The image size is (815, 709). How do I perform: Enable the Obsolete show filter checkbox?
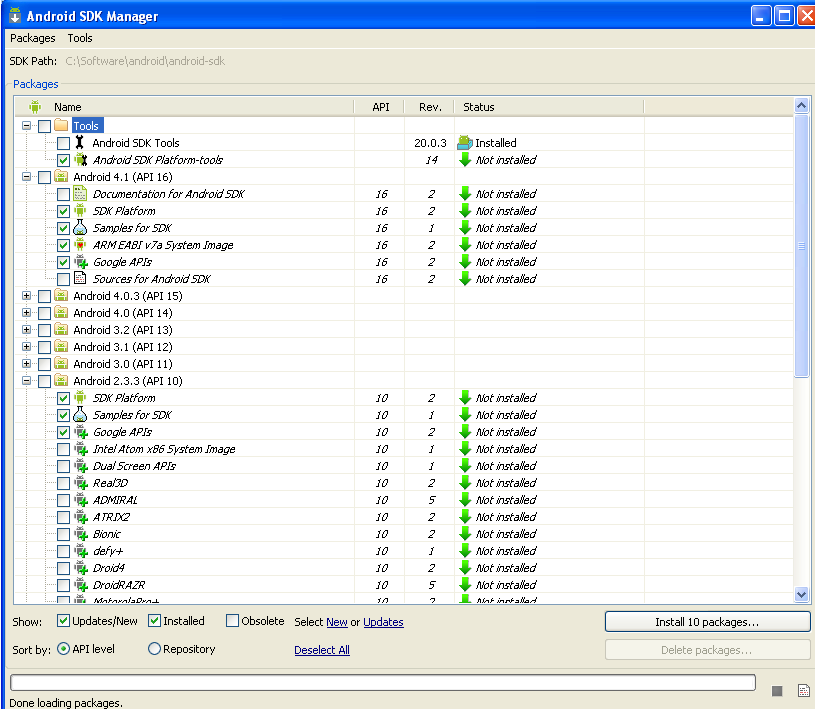[x=232, y=620]
